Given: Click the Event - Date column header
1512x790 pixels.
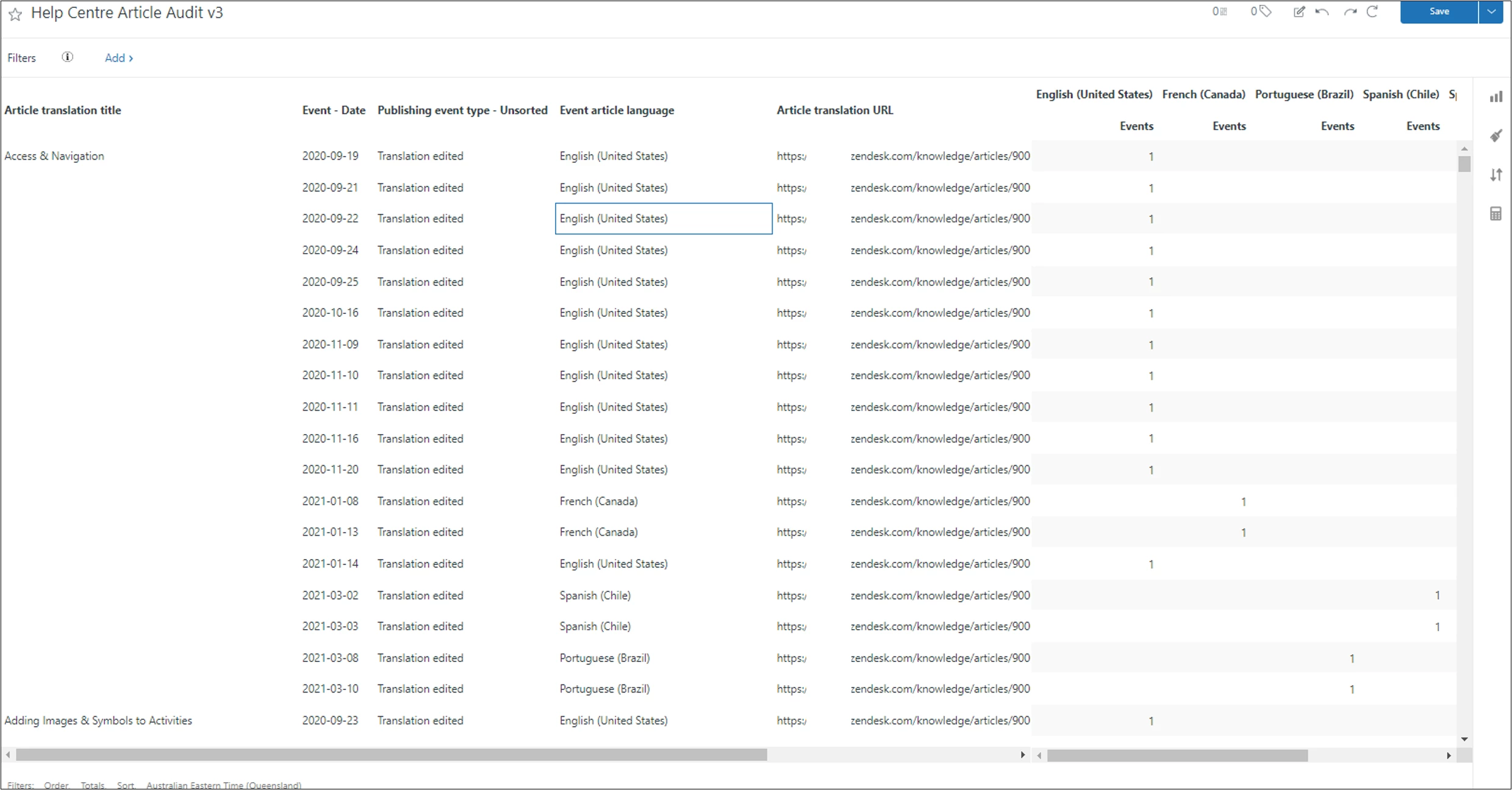Looking at the screenshot, I should (334, 110).
